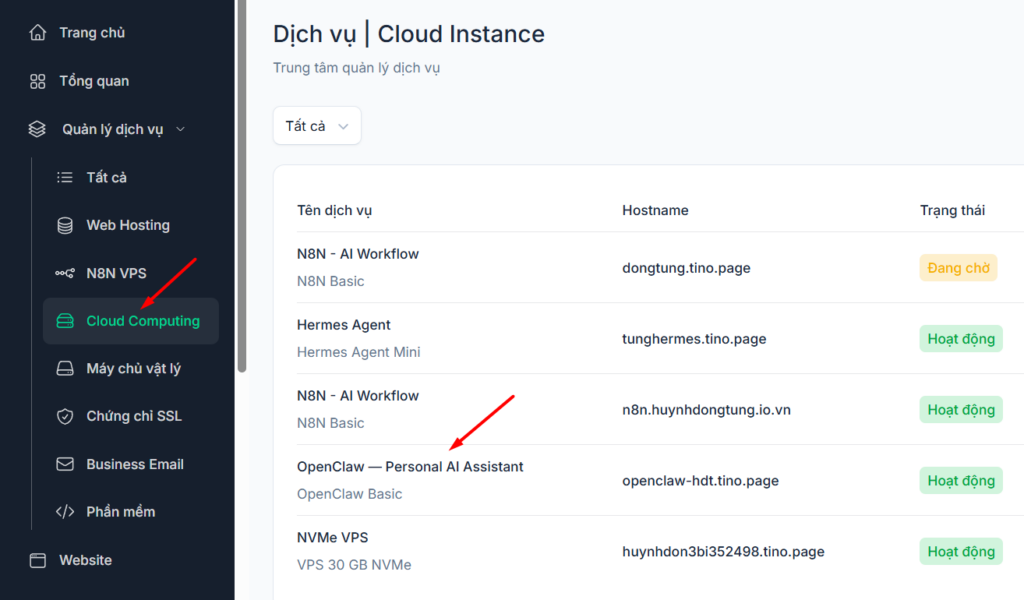The image size is (1024, 600).
Task: Open Tổng quan in the sidebar
Action: [94, 81]
